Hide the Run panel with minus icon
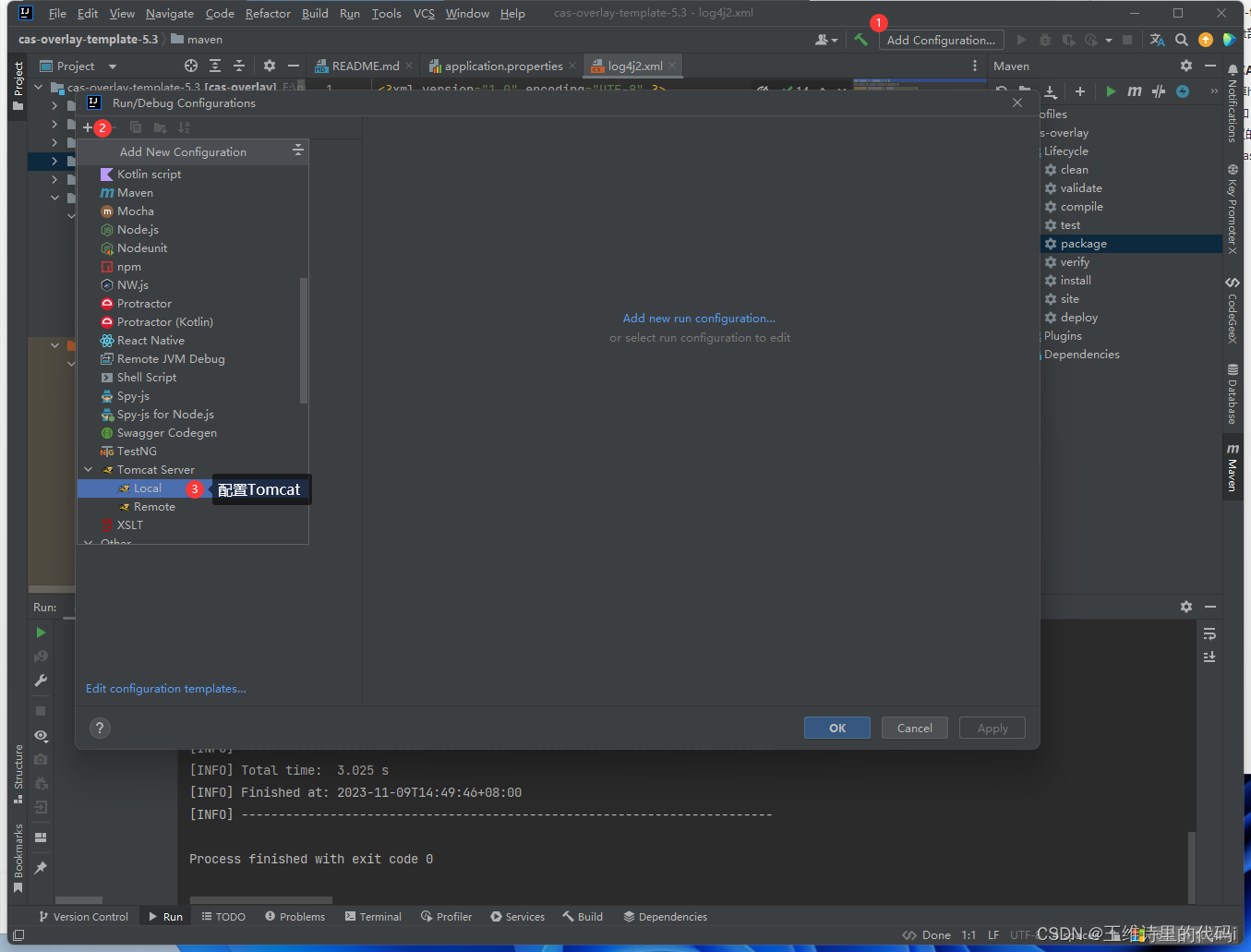 [x=1210, y=607]
